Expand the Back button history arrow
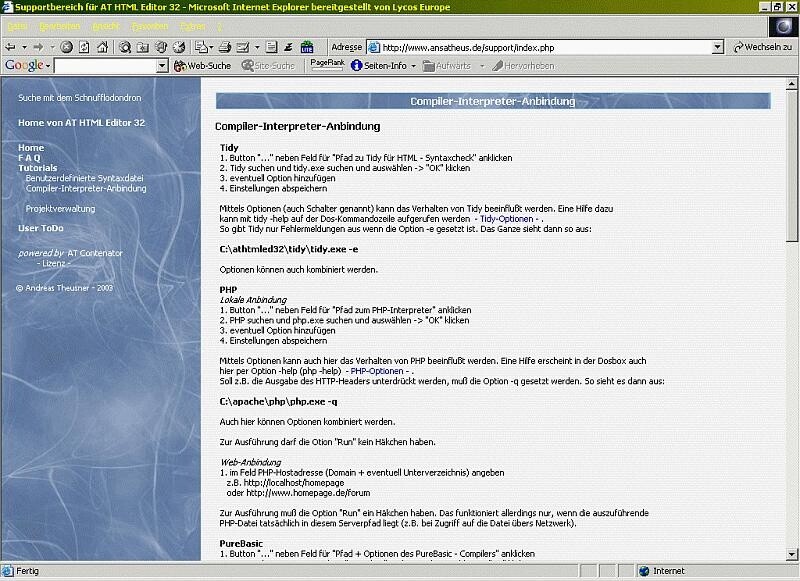 point(24,47)
